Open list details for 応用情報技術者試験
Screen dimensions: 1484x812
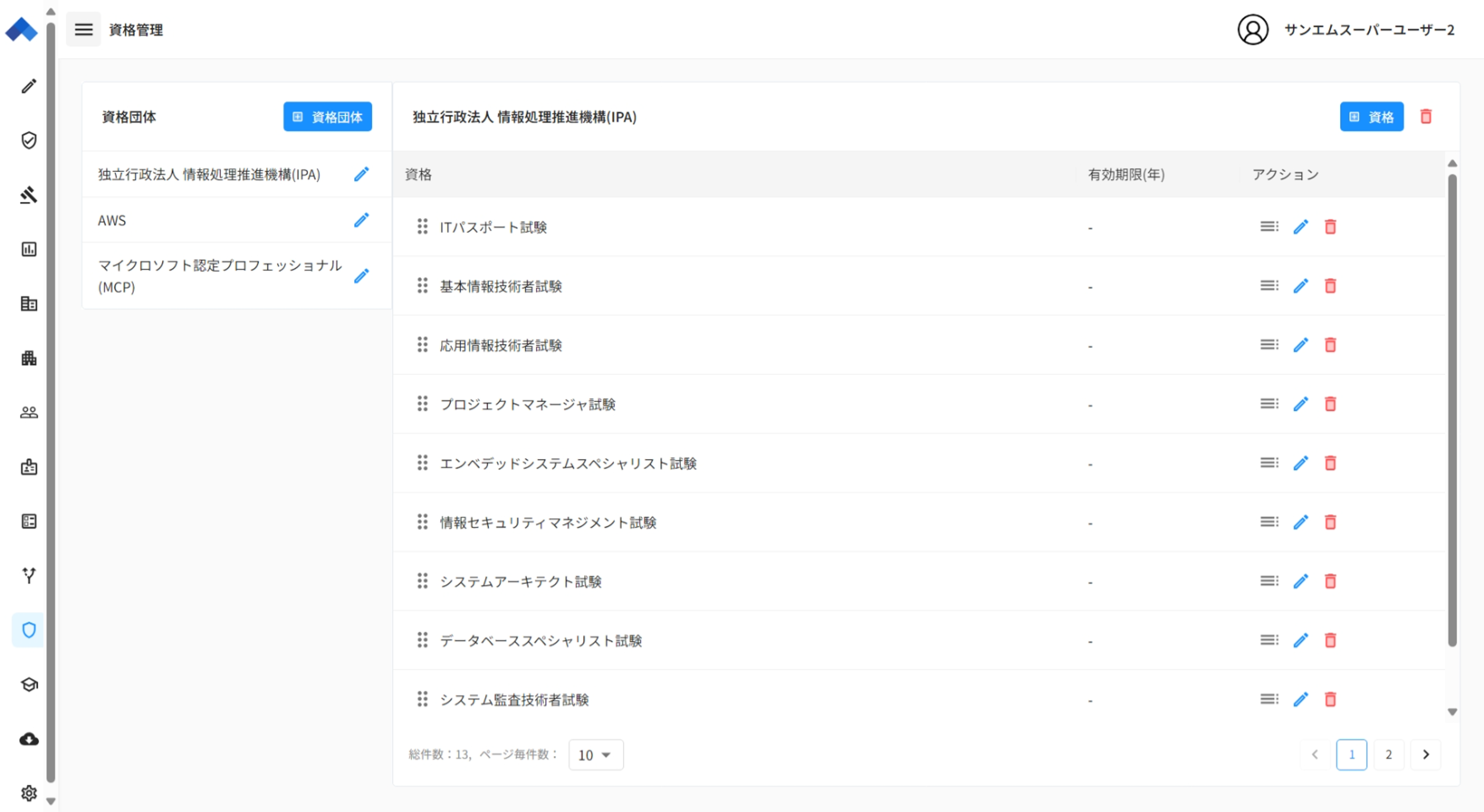point(1269,345)
